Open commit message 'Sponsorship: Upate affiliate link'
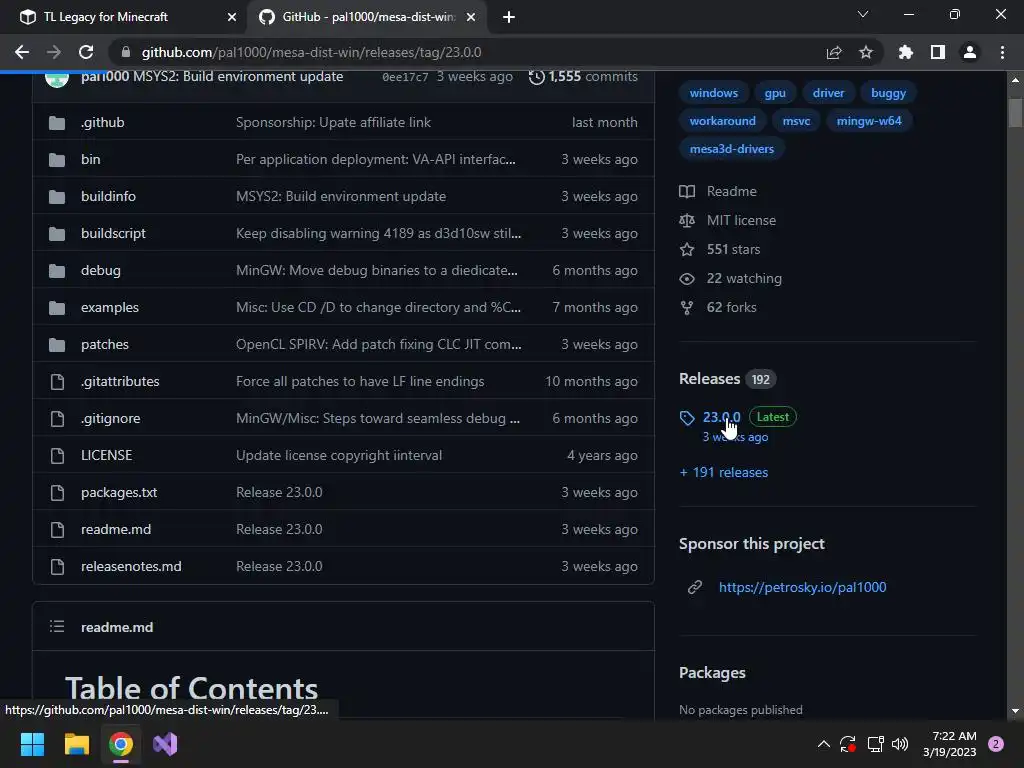 click(x=333, y=122)
